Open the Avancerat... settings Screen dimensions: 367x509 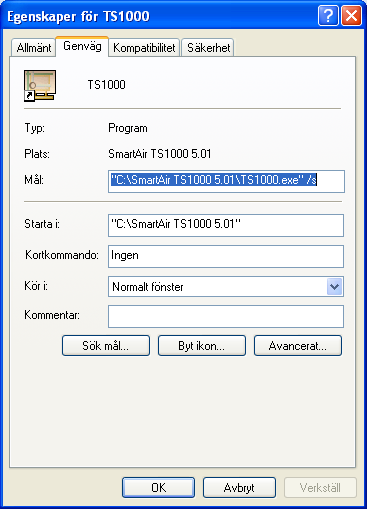click(x=298, y=346)
